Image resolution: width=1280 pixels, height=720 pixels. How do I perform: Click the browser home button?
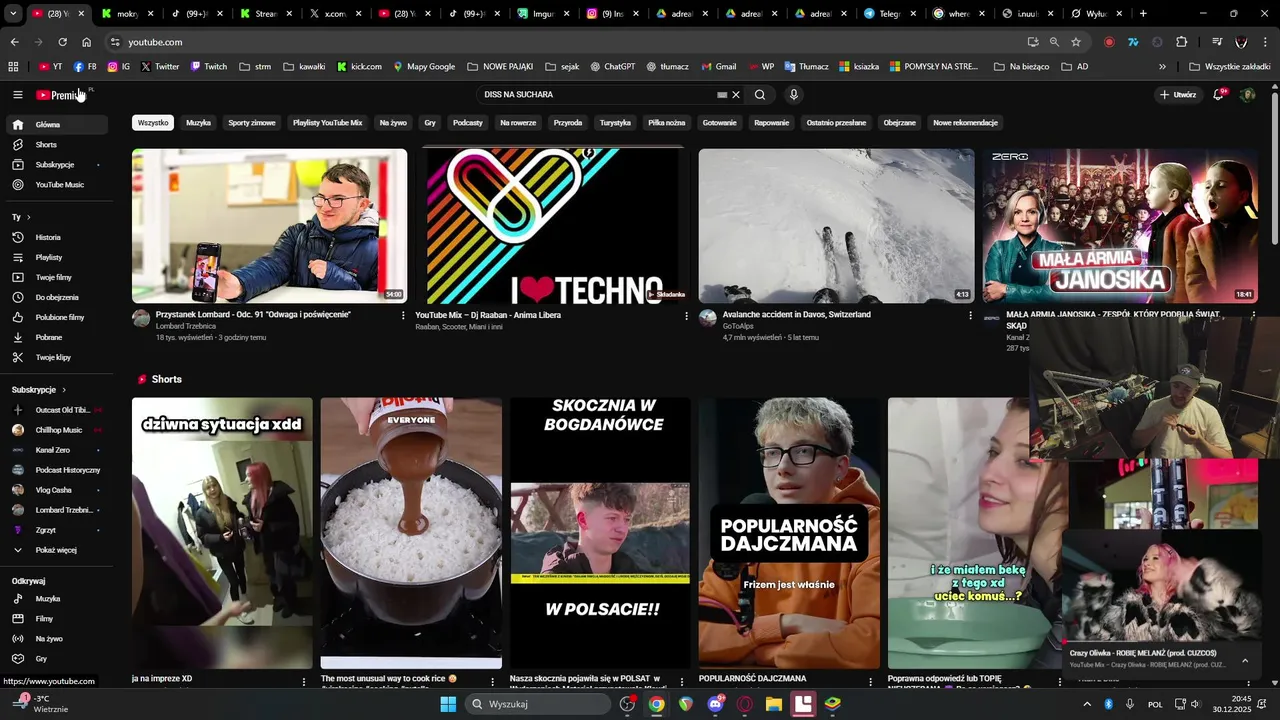point(87,42)
